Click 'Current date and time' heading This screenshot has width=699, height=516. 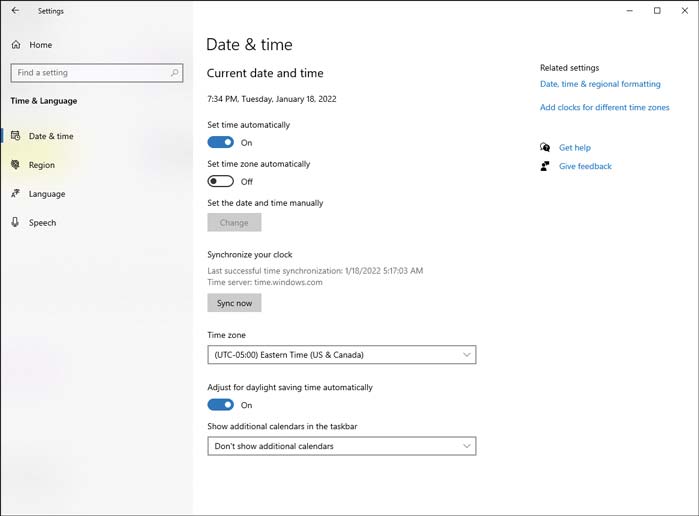[265, 73]
